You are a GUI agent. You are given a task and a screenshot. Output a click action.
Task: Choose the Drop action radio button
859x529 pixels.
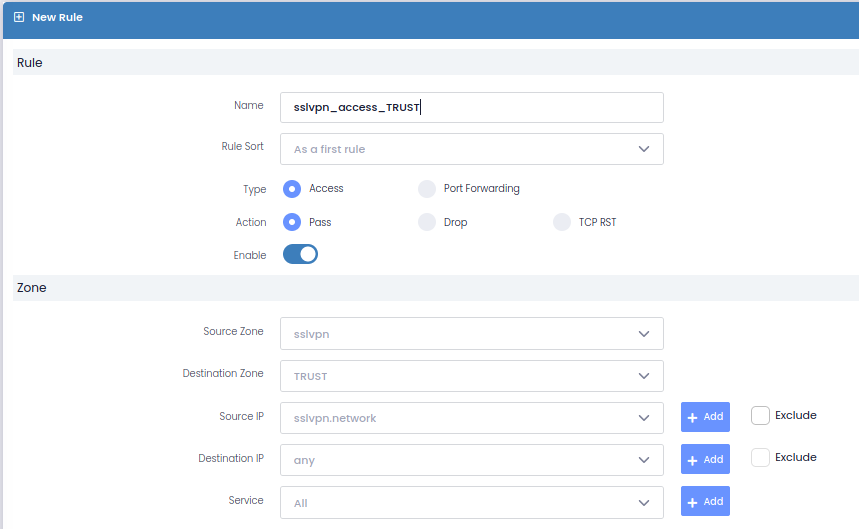427,222
